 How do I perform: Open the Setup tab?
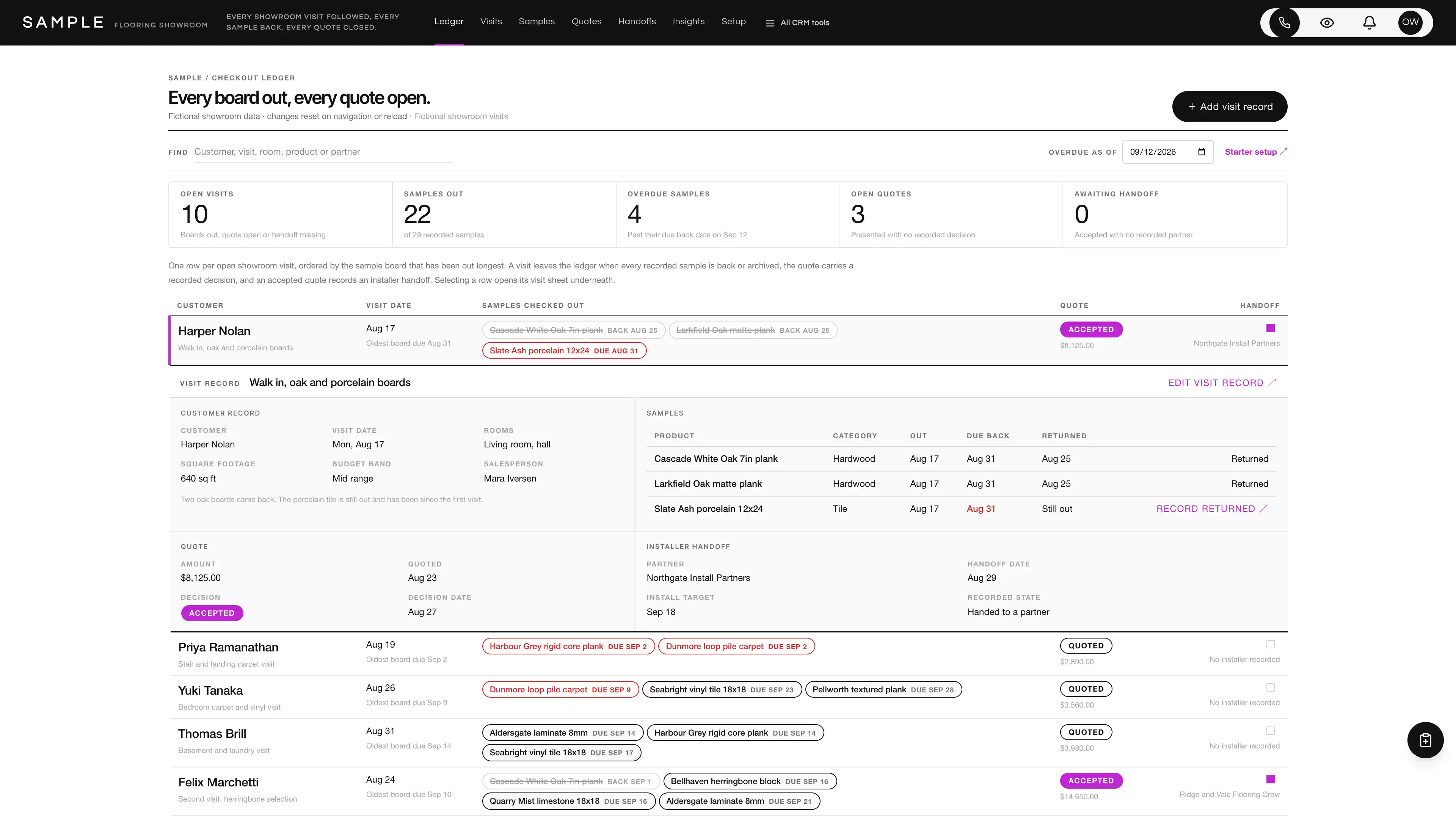coord(733,22)
